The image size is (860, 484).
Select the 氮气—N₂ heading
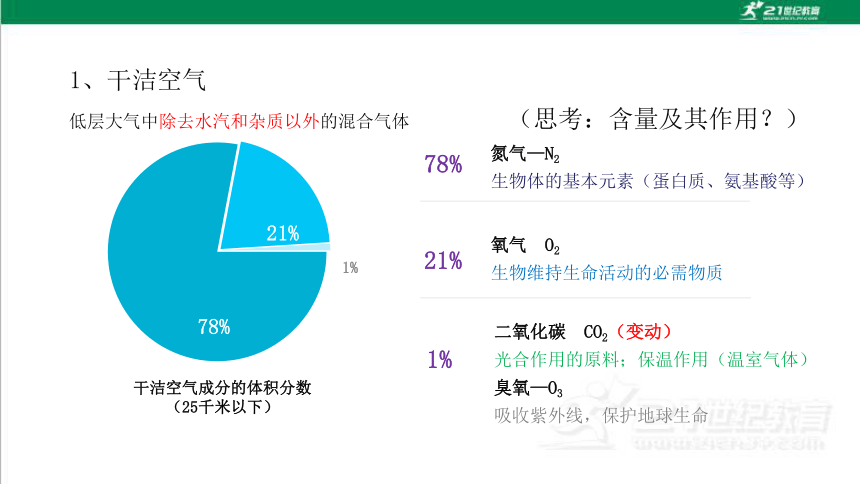click(525, 154)
